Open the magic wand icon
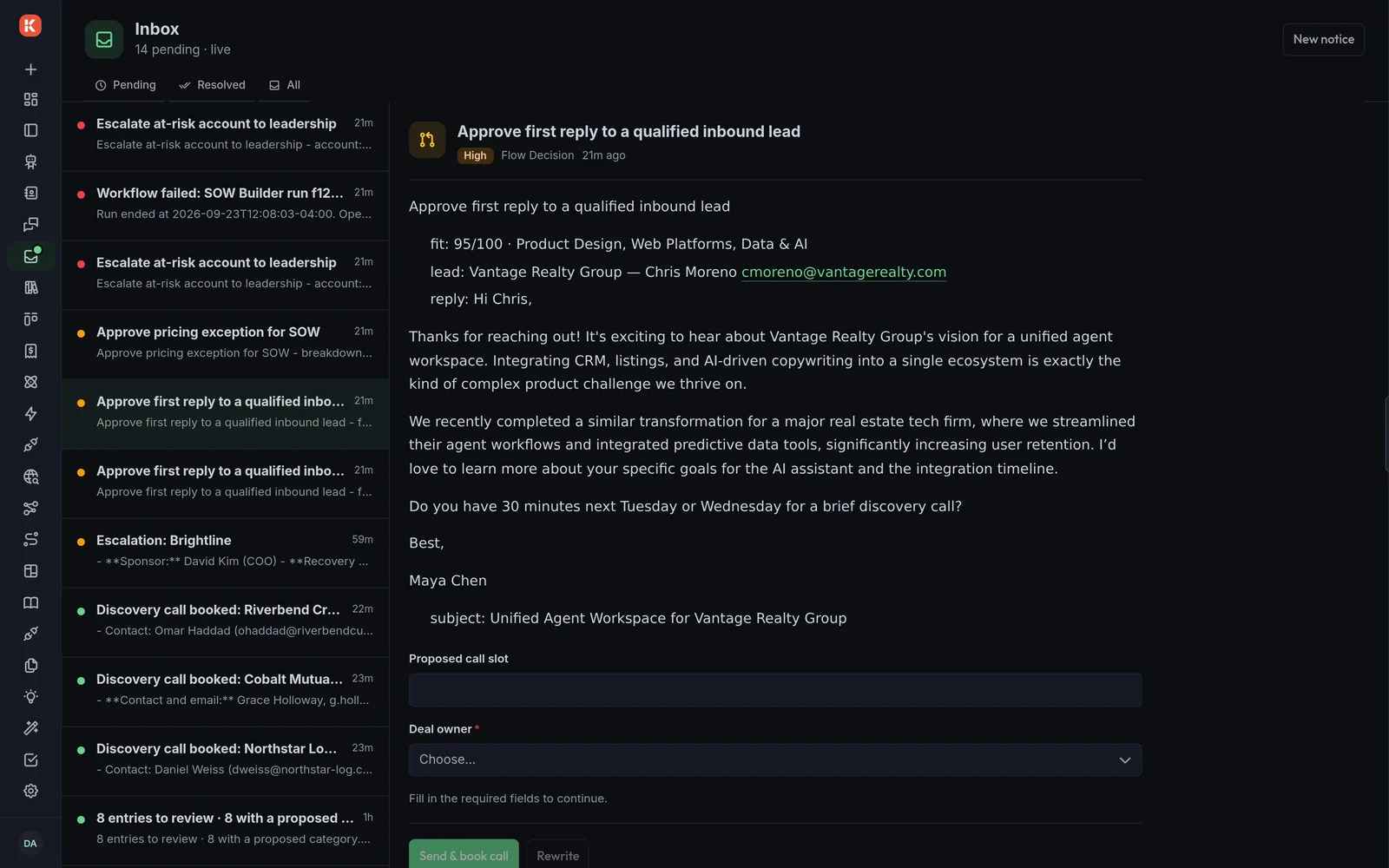 pyautogui.click(x=30, y=728)
